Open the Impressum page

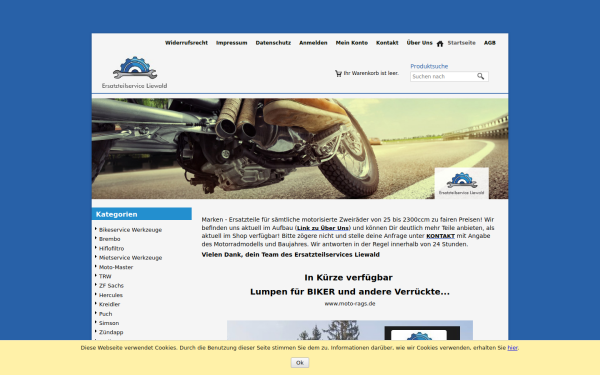232,43
